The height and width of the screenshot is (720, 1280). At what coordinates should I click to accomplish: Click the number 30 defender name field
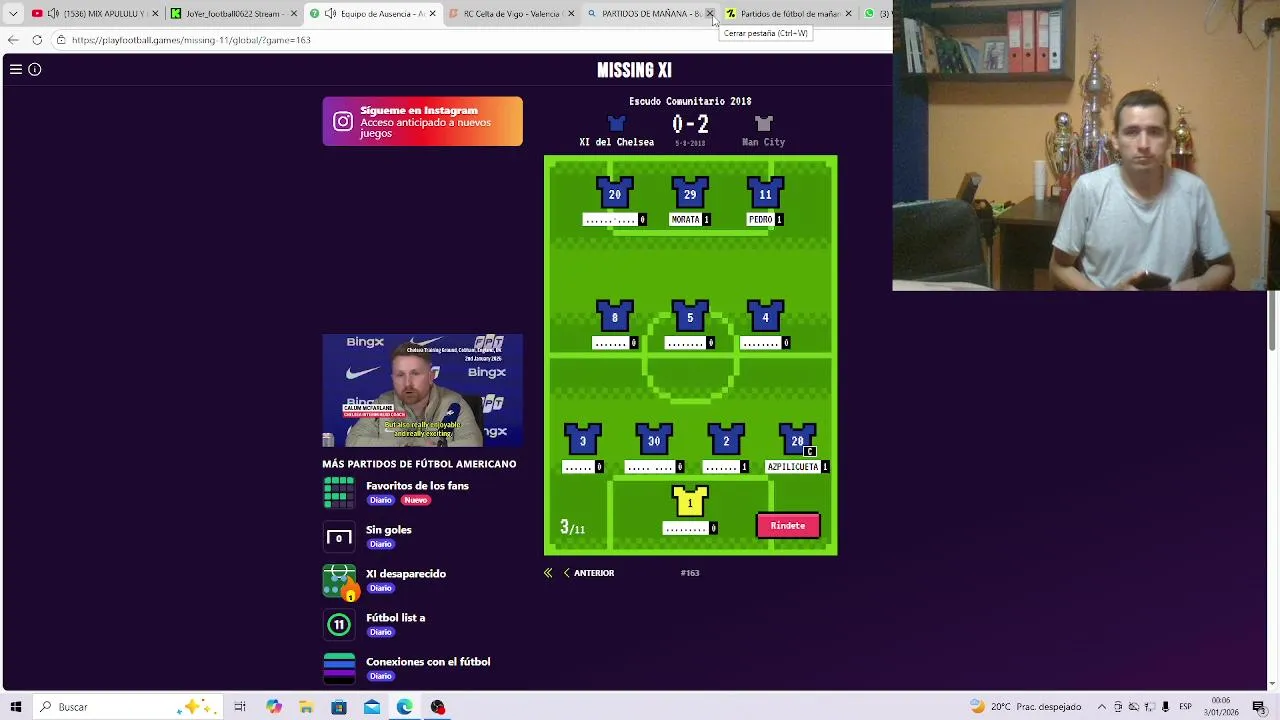649,467
